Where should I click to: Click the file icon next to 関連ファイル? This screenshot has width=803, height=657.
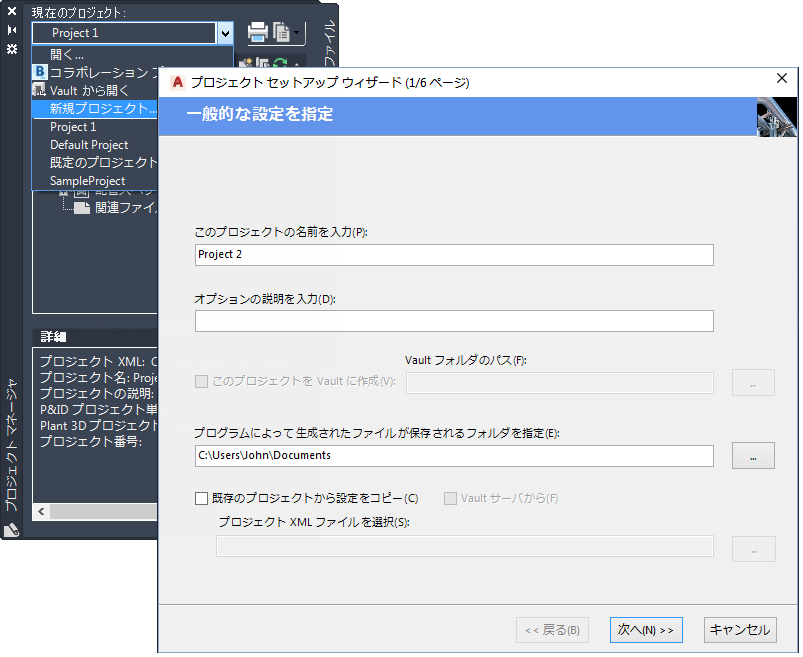click(81, 207)
